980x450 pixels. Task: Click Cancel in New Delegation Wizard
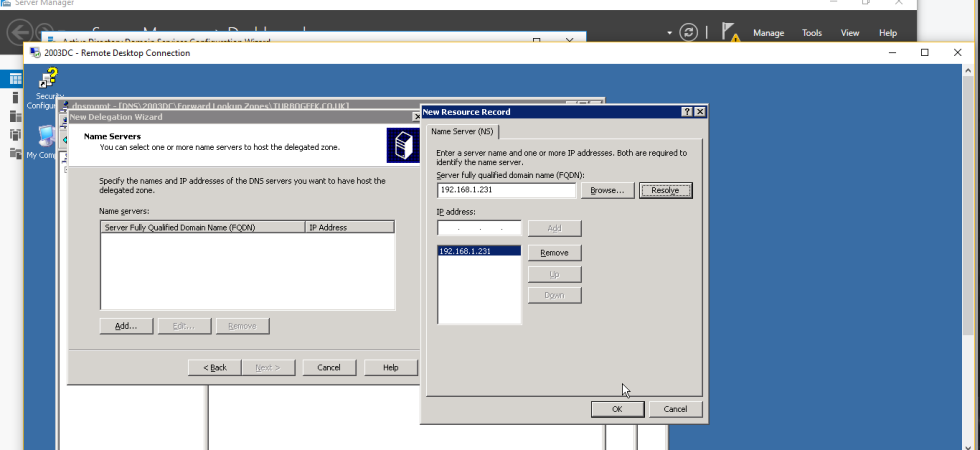point(329,368)
